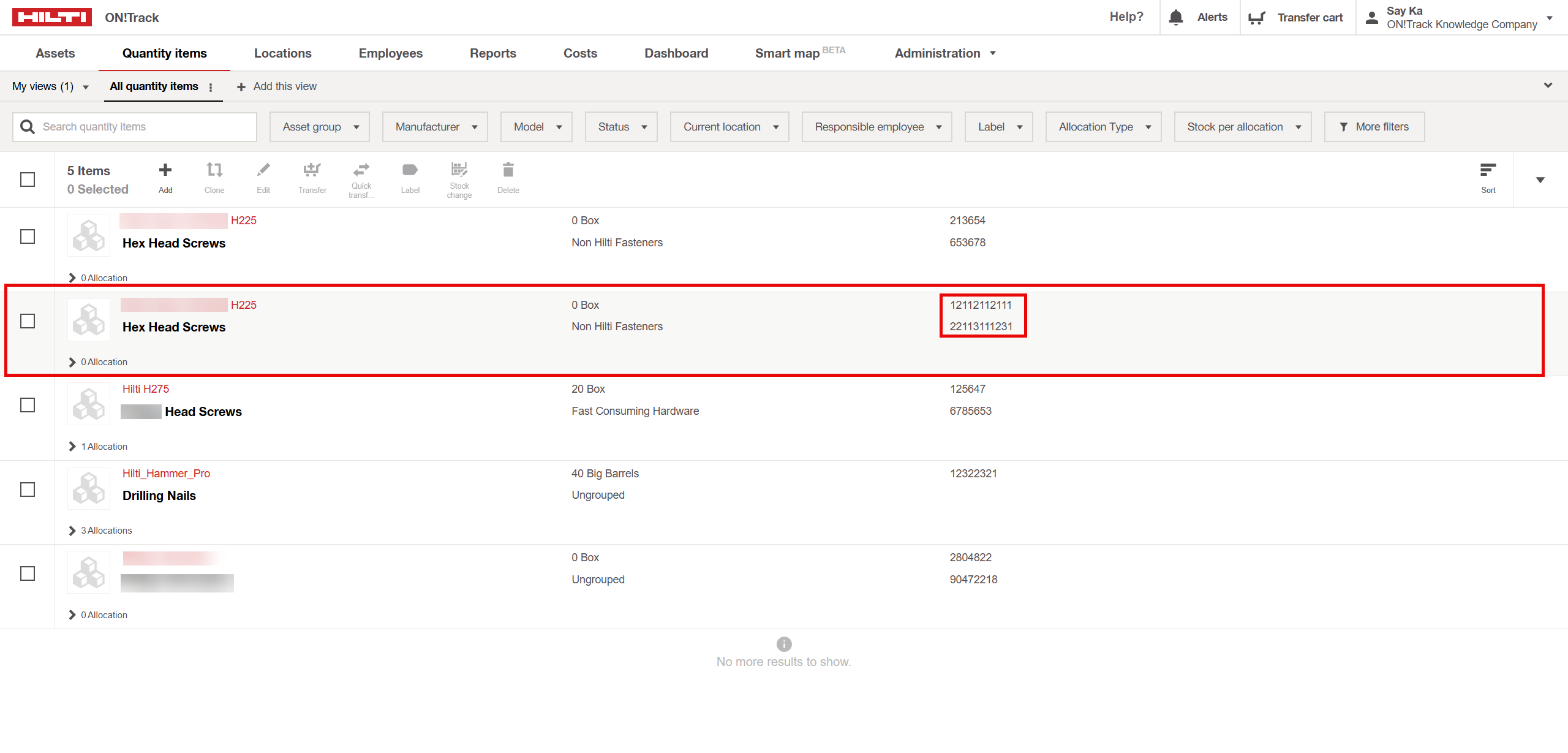Screen dimensions: 1568x753
Task: Expand the 3 Allocations row under Drilling Nails
Action: (x=72, y=531)
